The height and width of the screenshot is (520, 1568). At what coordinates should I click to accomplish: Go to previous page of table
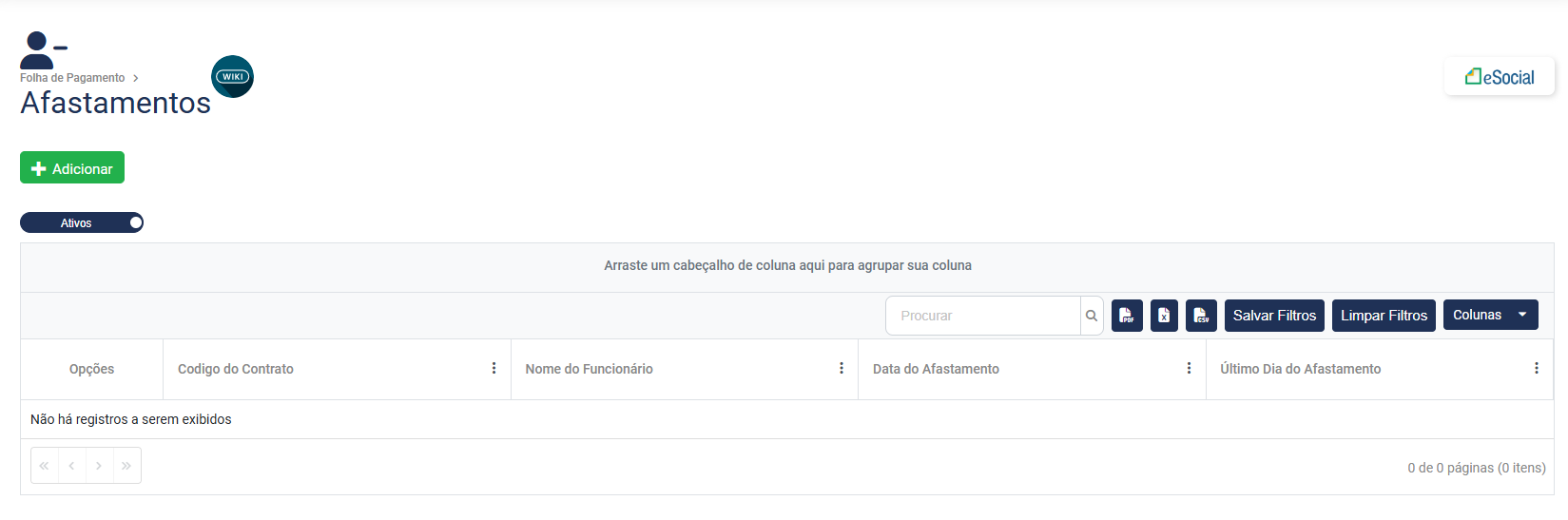point(72,466)
